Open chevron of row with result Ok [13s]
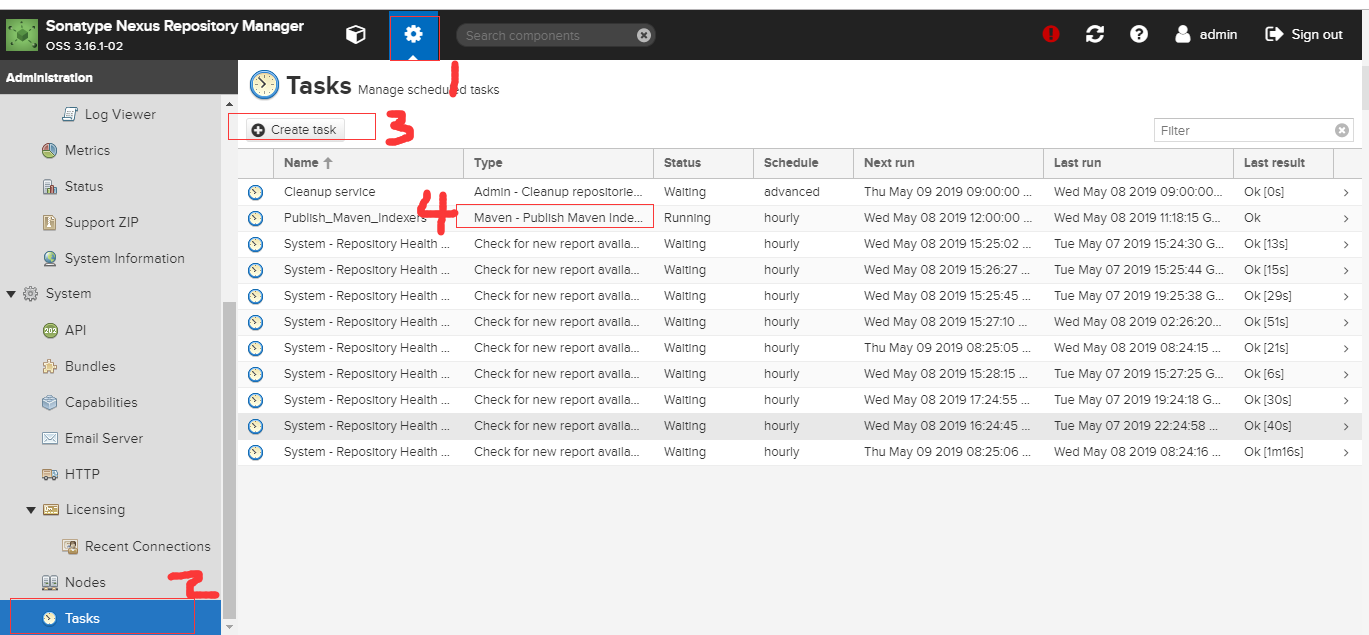The image size is (1369, 635). 1346,244
